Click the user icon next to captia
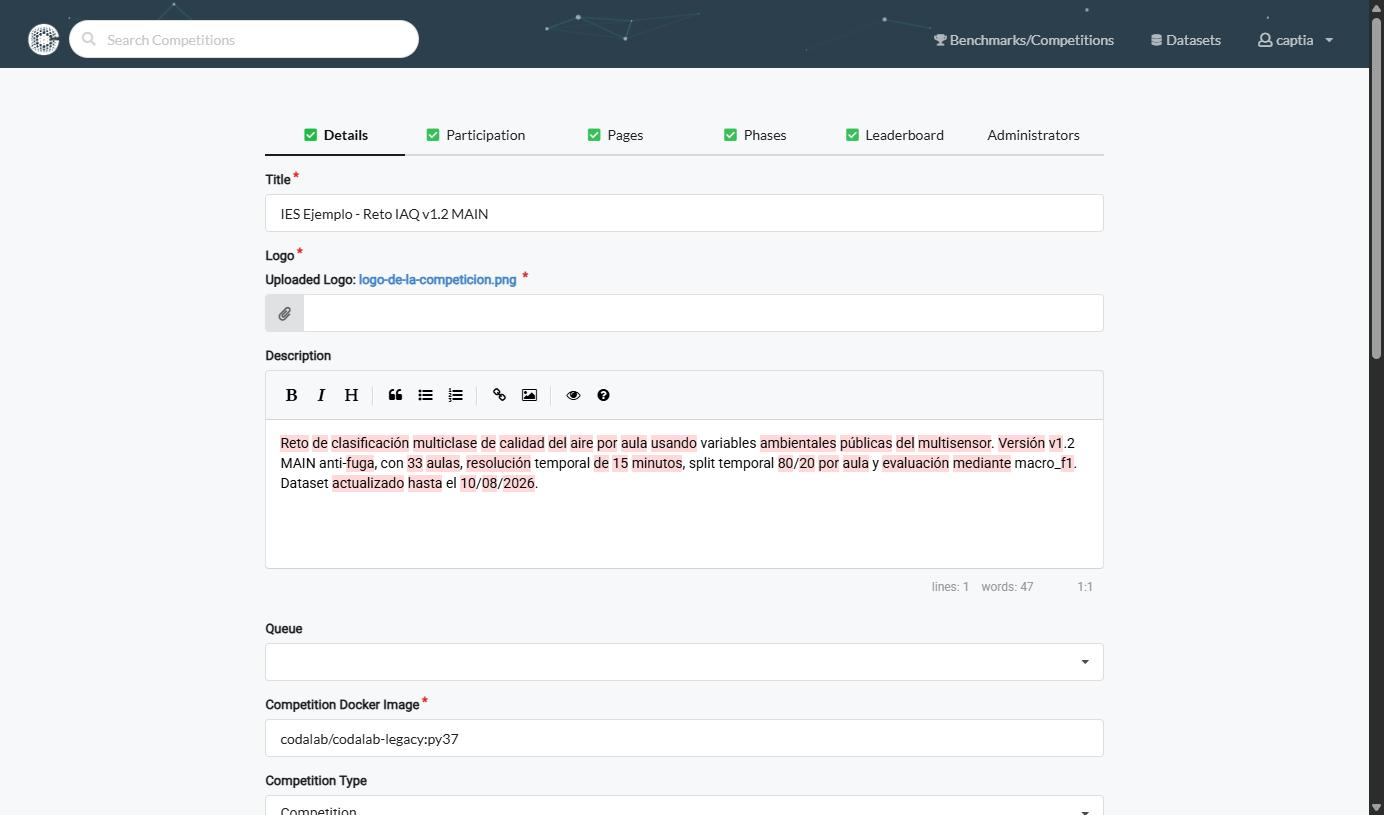The image size is (1384, 815). point(1265,40)
